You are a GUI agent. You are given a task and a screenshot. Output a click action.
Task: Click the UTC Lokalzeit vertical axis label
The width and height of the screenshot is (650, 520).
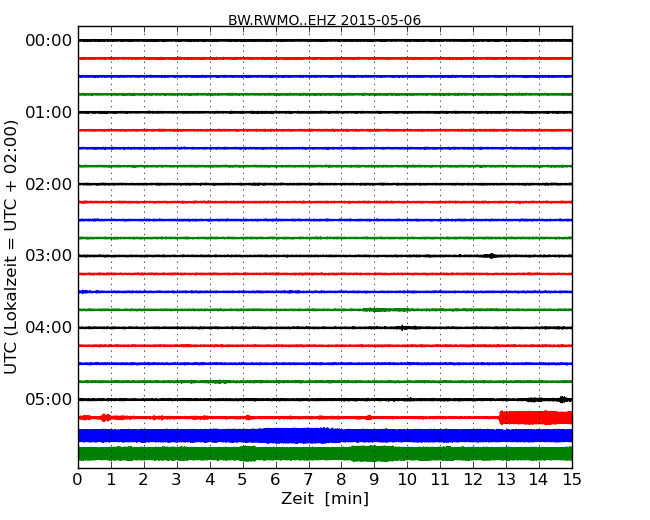(x=11, y=248)
